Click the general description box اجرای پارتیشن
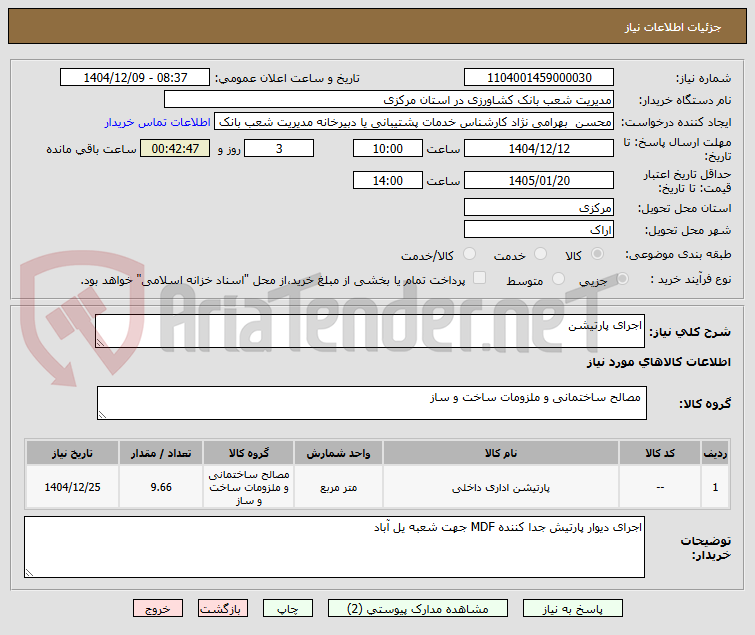 point(370,331)
